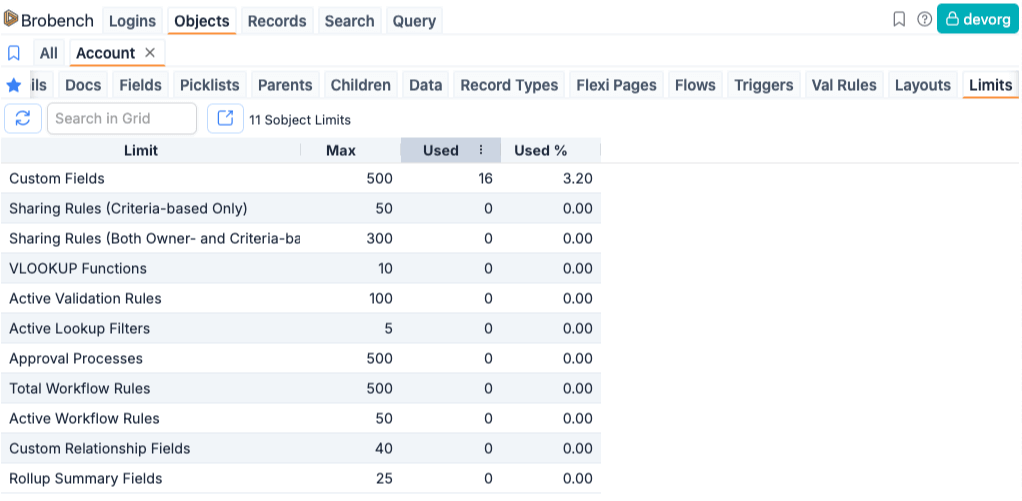Select the Approval Processes row
Image resolution: width=1022 pixels, height=501 pixels.
pos(300,358)
